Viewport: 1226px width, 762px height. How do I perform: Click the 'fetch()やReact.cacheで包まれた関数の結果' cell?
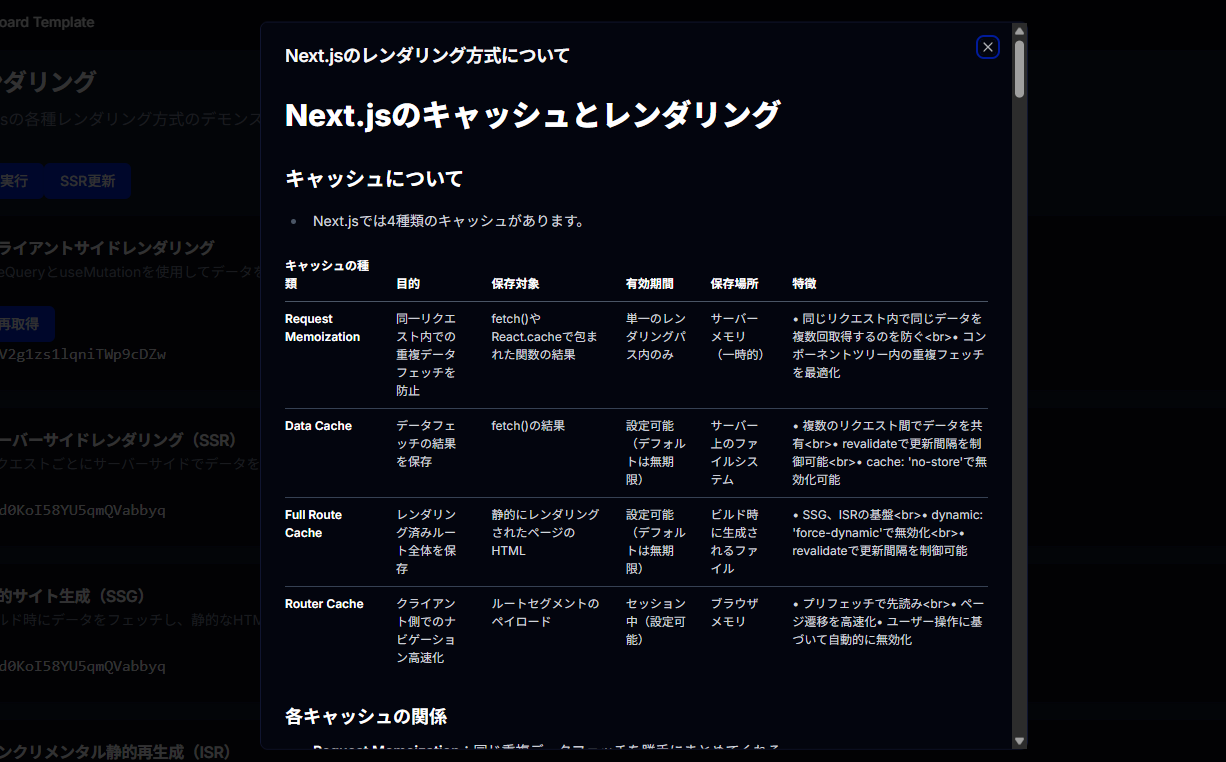pyautogui.click(x=545, y=337)
